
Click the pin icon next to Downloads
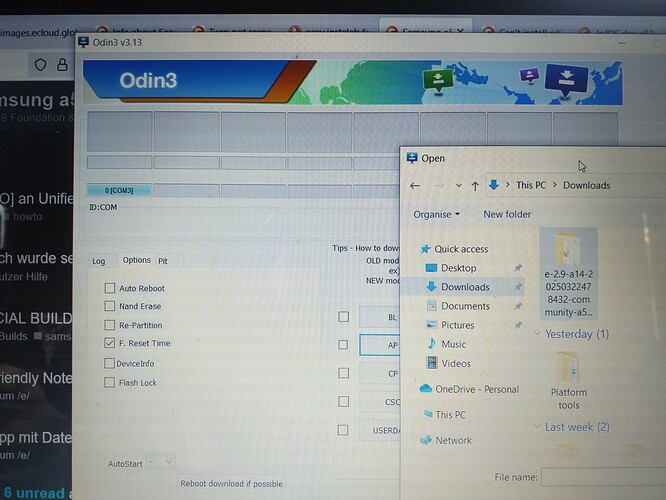518,287
